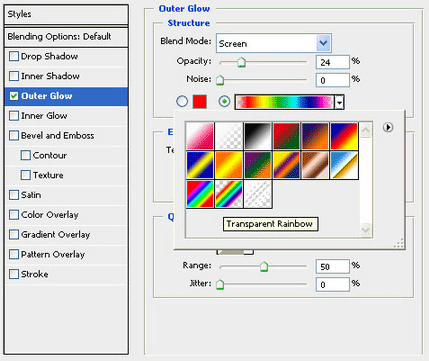Viewport: 429px width, 361px height.
Task: Click the Stroke style label
Action: [x=35, y=274]
